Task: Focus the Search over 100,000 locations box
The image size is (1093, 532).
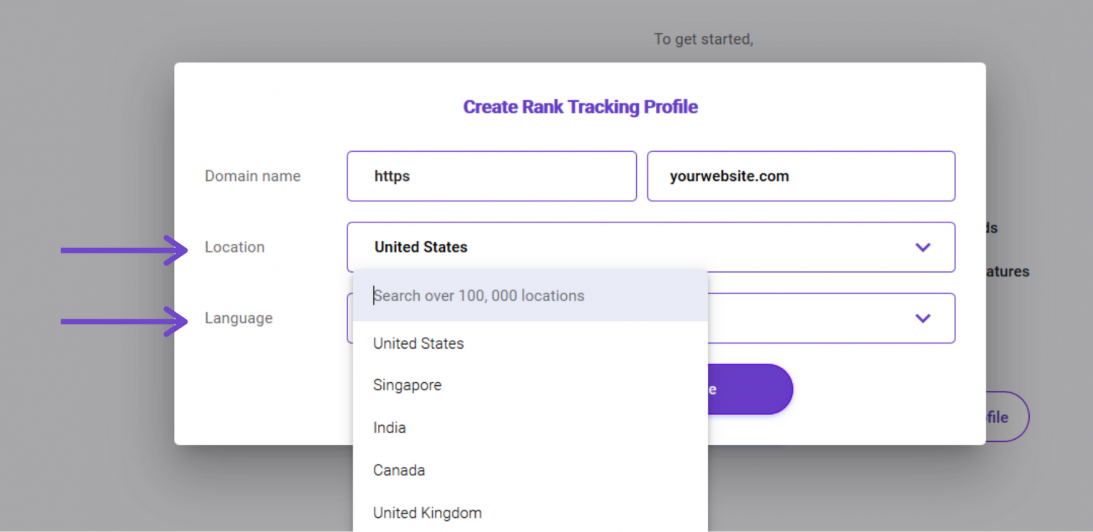Action: click(530, 296)
